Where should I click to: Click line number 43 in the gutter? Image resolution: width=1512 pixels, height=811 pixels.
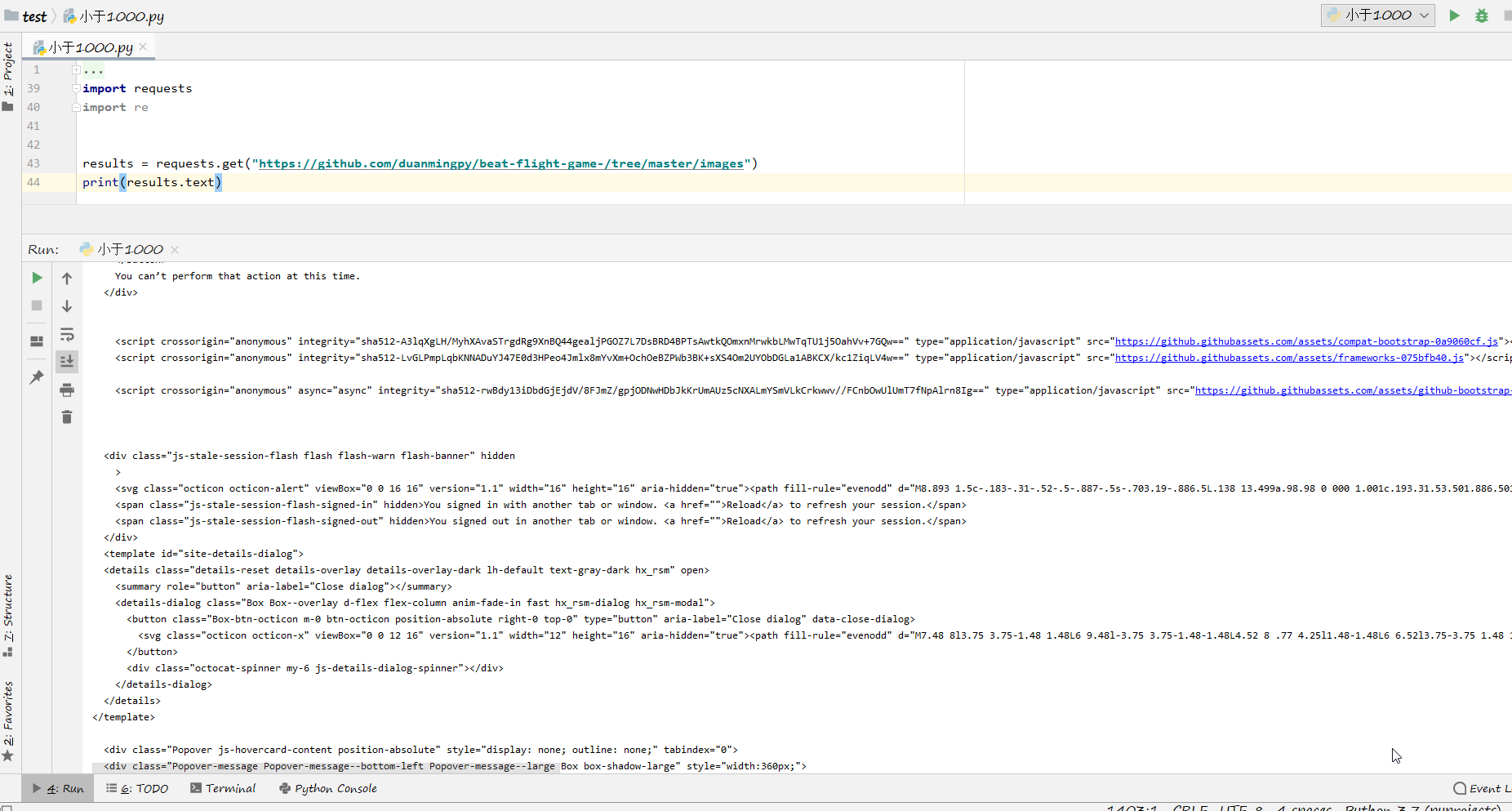[33, 163]
